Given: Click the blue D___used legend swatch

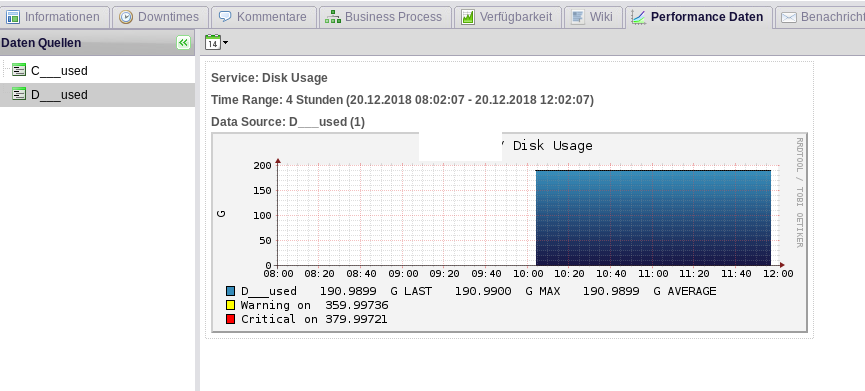Looking at the screenshot, I should pyautogui.click(x=231, y=291).
